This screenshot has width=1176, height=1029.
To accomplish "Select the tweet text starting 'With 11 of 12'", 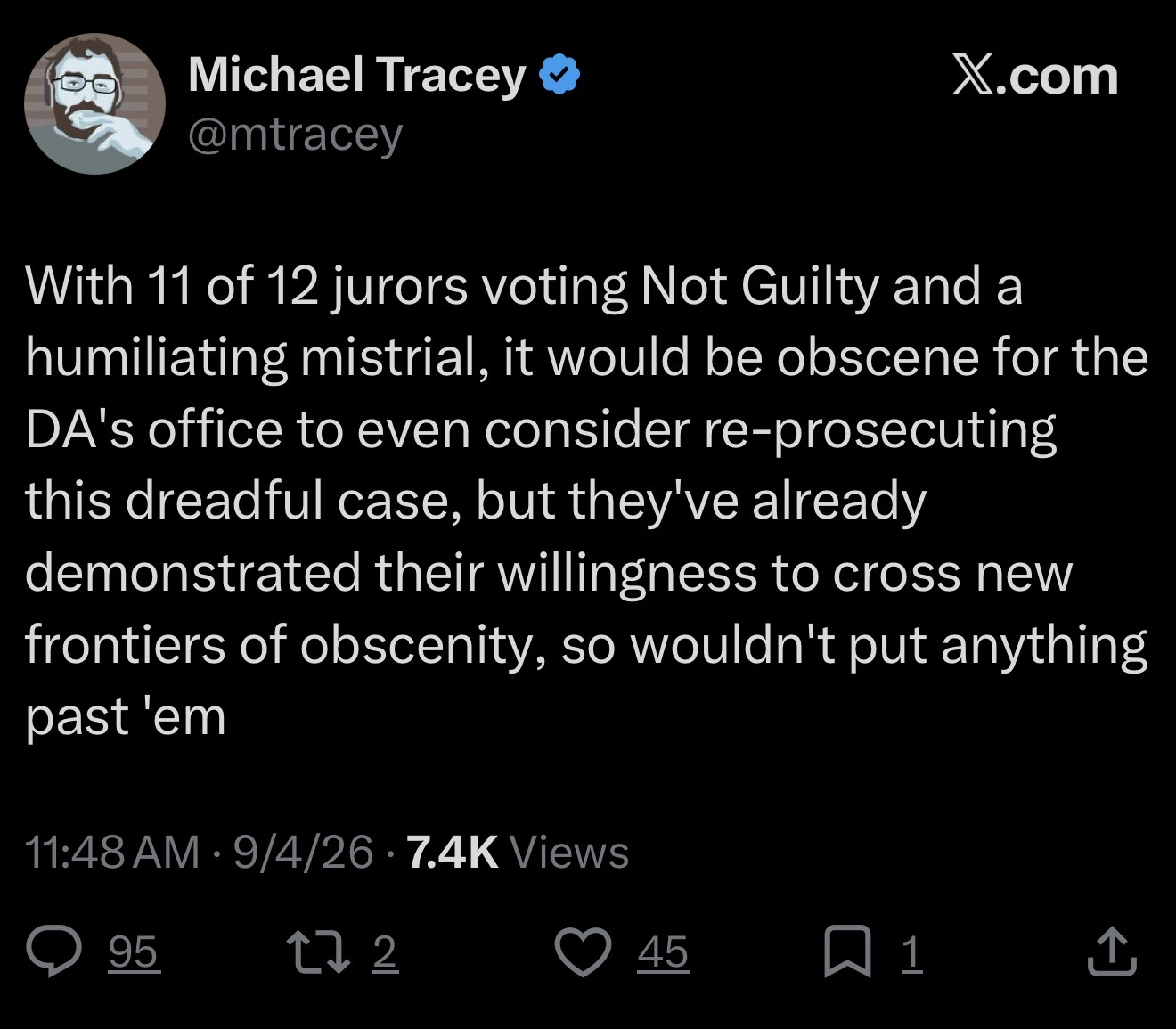I will pyautogui.click(x=587, y=501).
